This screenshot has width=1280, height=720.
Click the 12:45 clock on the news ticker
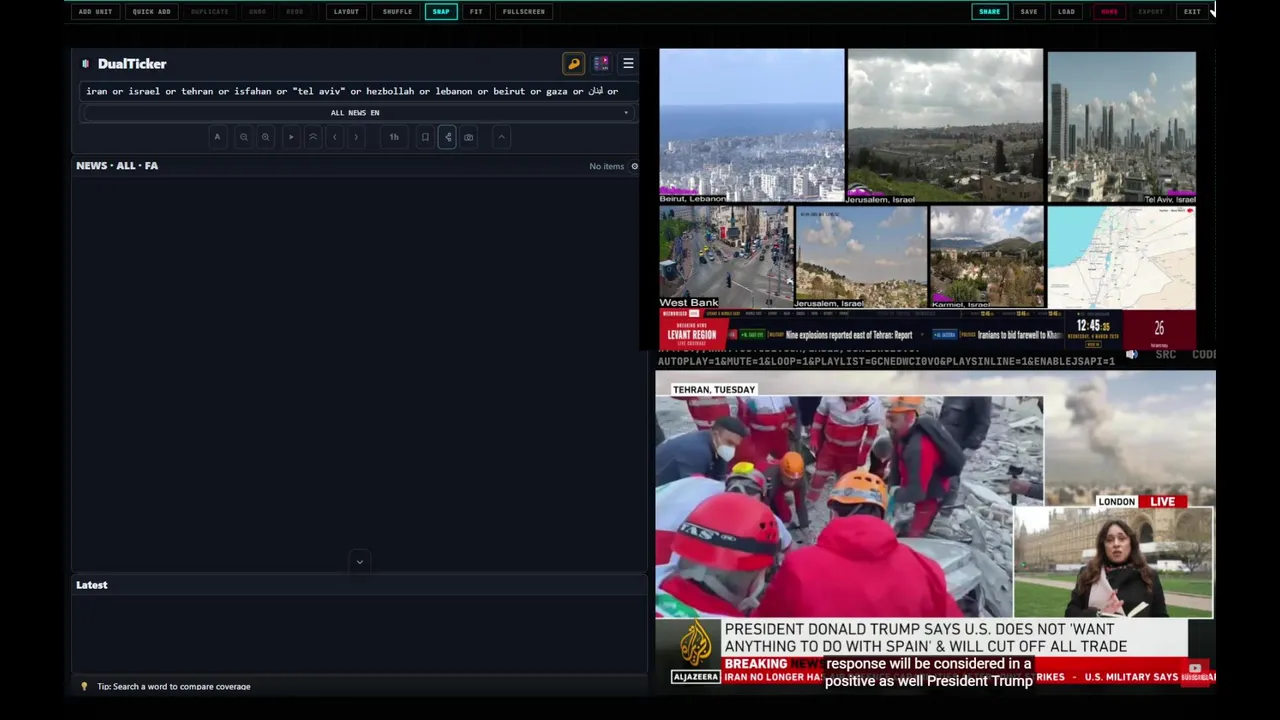point(1092,326)
